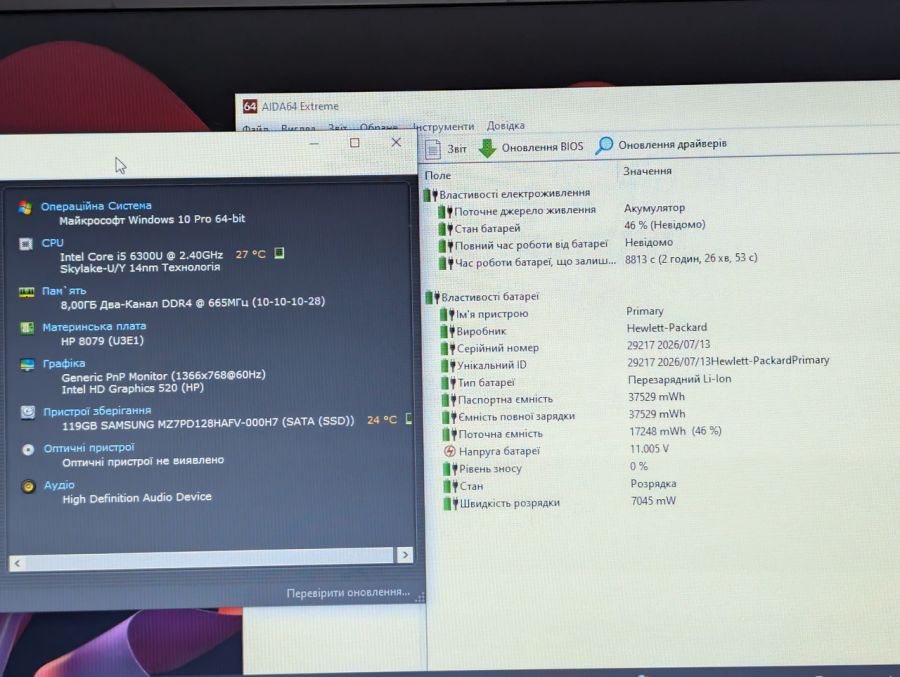Open the Оптичні пристрої link
This screenshot has width=900, height=677.
pos(89,448)
